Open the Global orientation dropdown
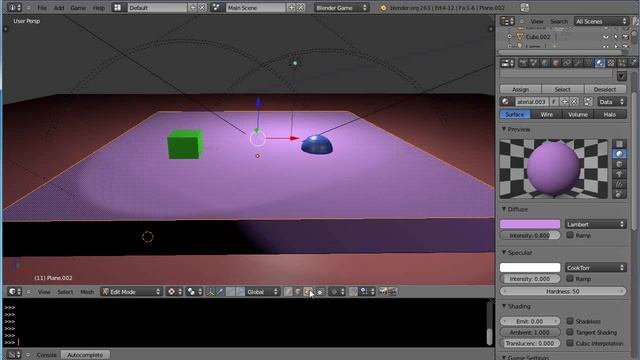This screenshot has width=640, height=360. 262,292
